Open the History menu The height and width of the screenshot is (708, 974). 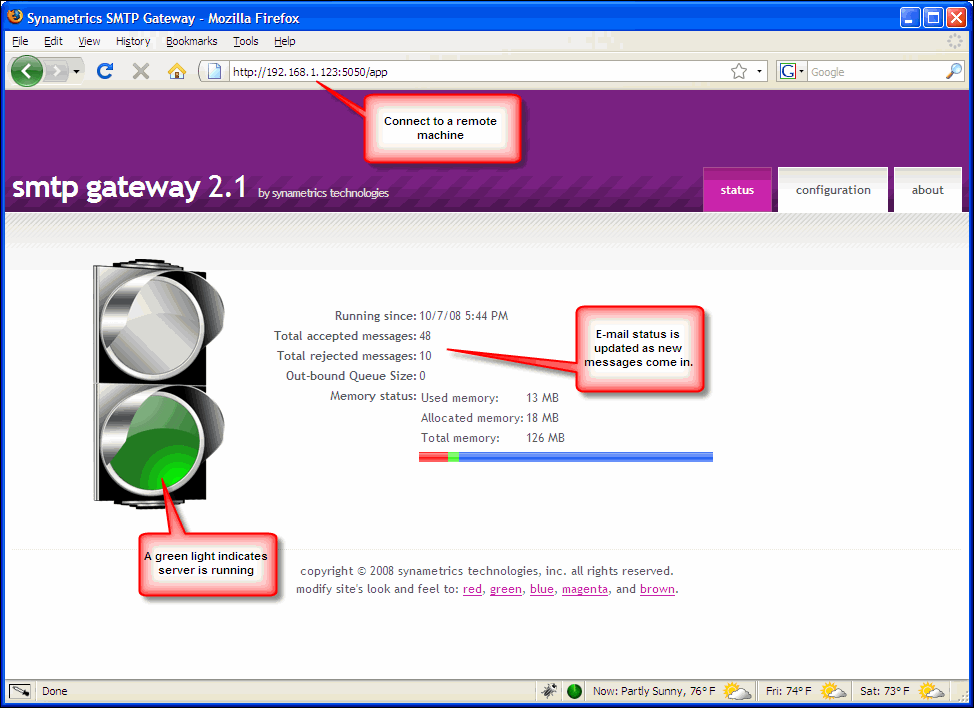(133, 41)
